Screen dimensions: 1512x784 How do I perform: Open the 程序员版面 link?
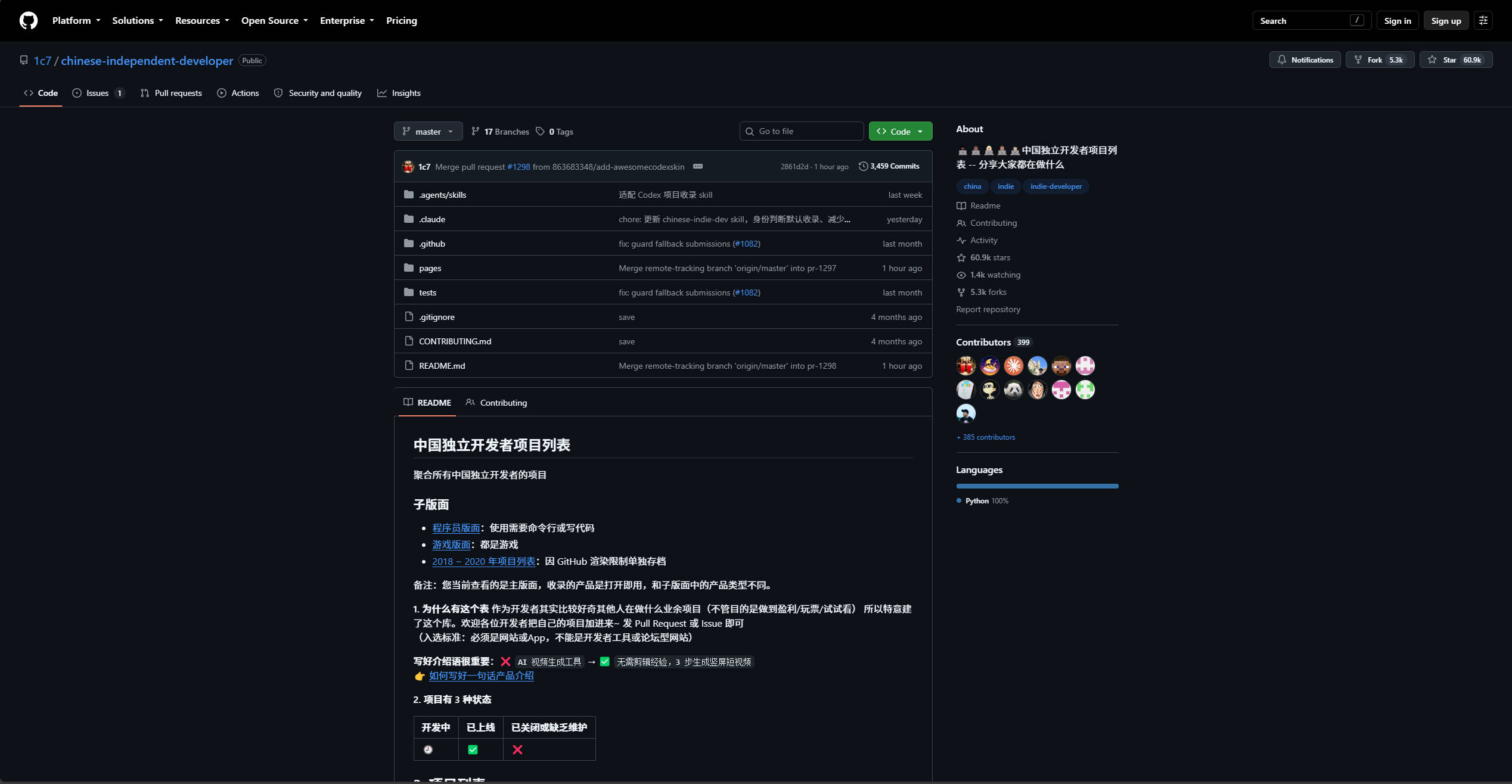(456, 528)
